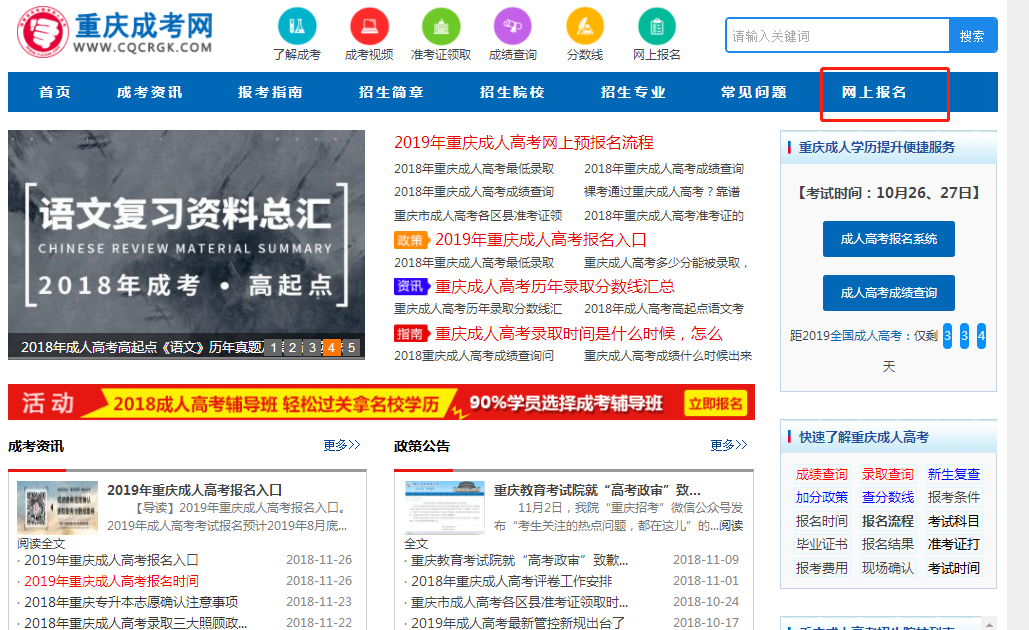Click the 重庆成考网 site logo
The height and width of the screenshot is (630, 1029).
[x=116, y=32]
